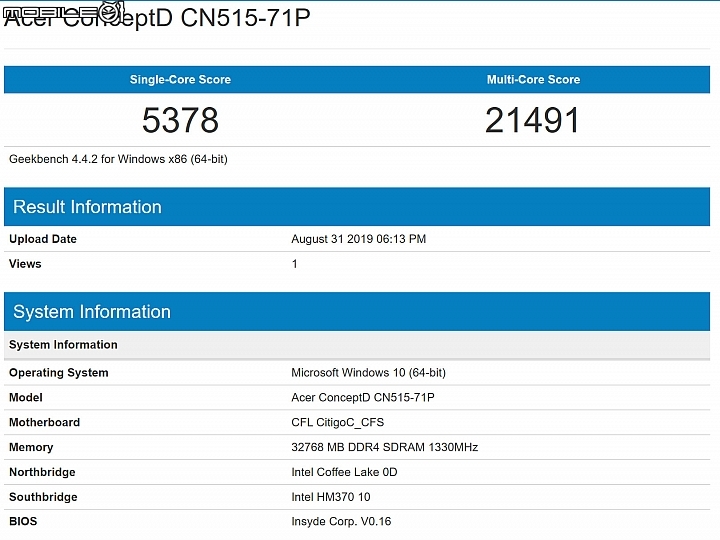Click the Northbridge label
This screenshot has width=720, height=540.
coord(42,472)
